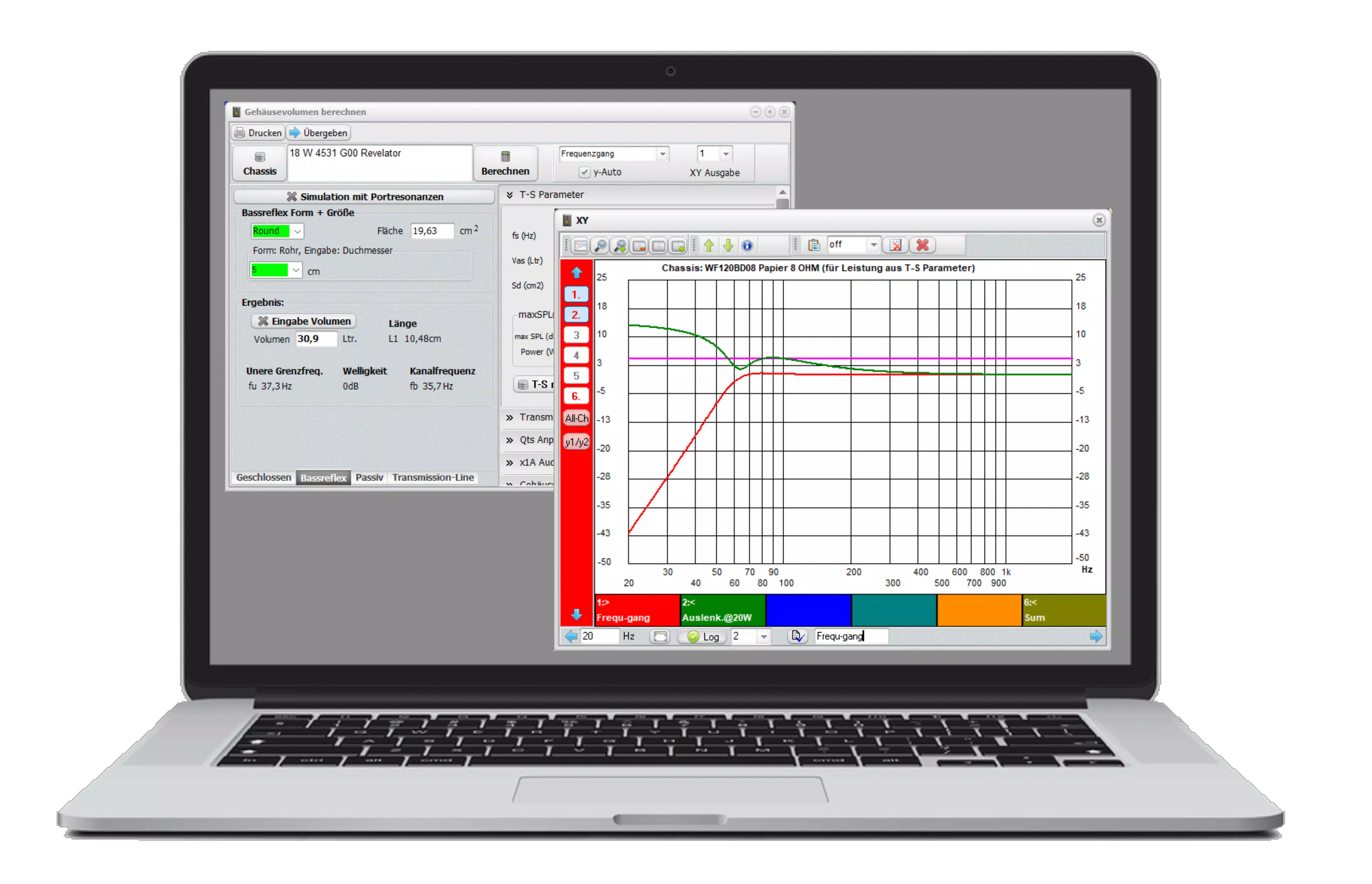Viewport: 1372px width, 884px height.
Task: Click the chart view icon in XY toolbar
Action: pyautogui.click(x=581, y=246)
